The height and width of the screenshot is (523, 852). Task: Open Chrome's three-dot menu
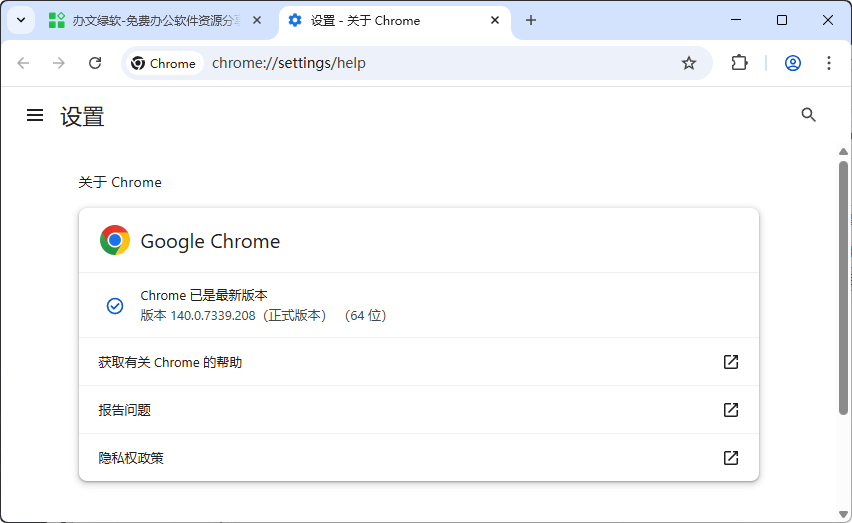click(x=828, y=63)
